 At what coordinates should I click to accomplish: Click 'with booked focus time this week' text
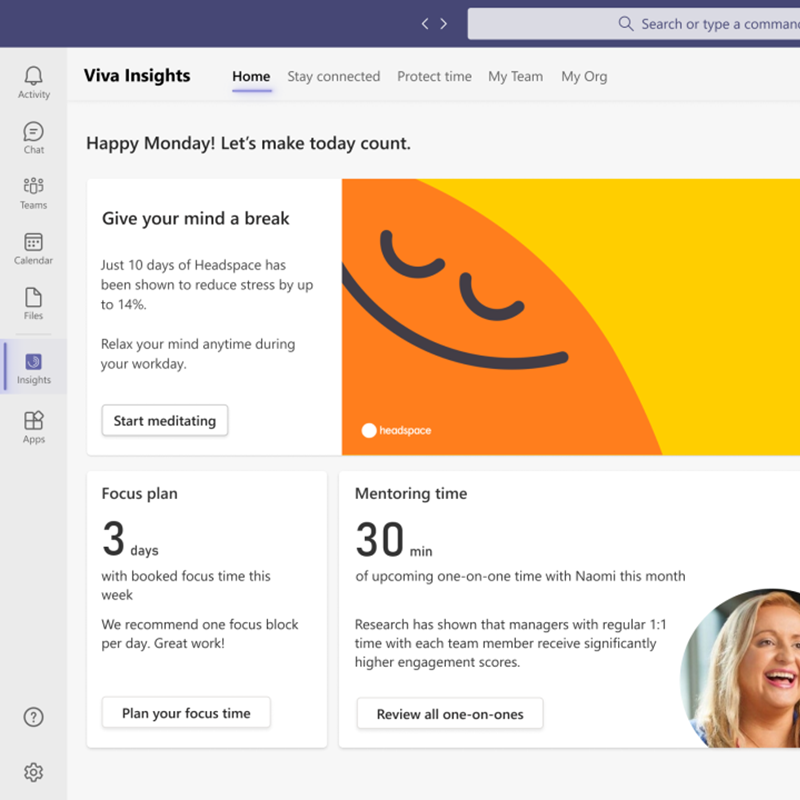(x=186, y=585)
